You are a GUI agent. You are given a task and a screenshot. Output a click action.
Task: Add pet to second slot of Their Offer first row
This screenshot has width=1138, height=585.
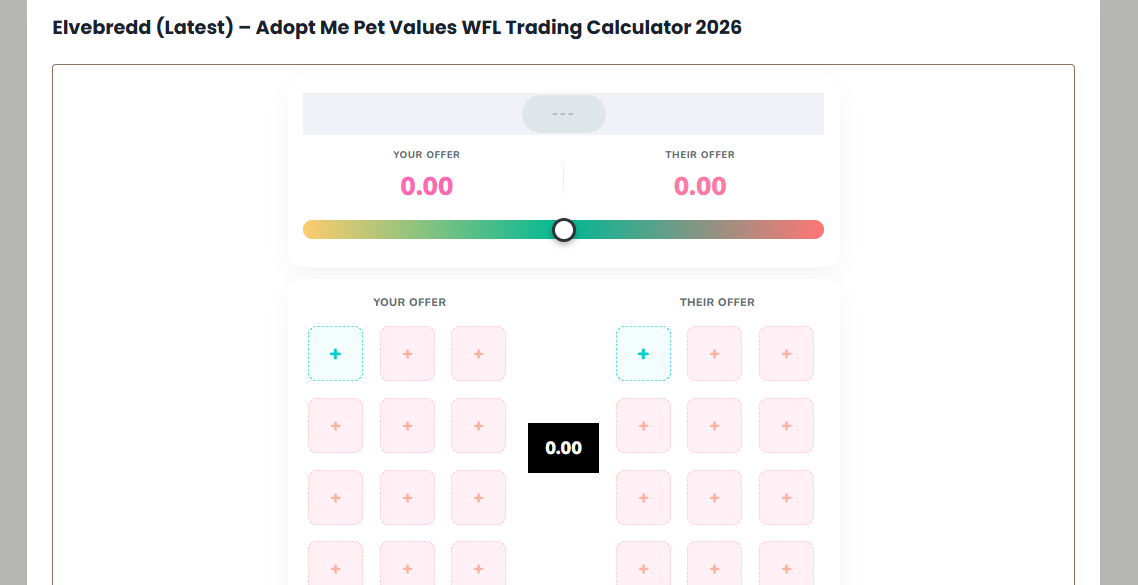point(714,353)
